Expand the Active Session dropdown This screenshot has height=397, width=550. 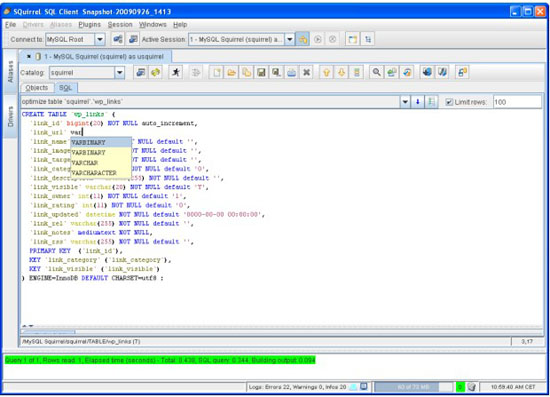(x=289, y=39)
